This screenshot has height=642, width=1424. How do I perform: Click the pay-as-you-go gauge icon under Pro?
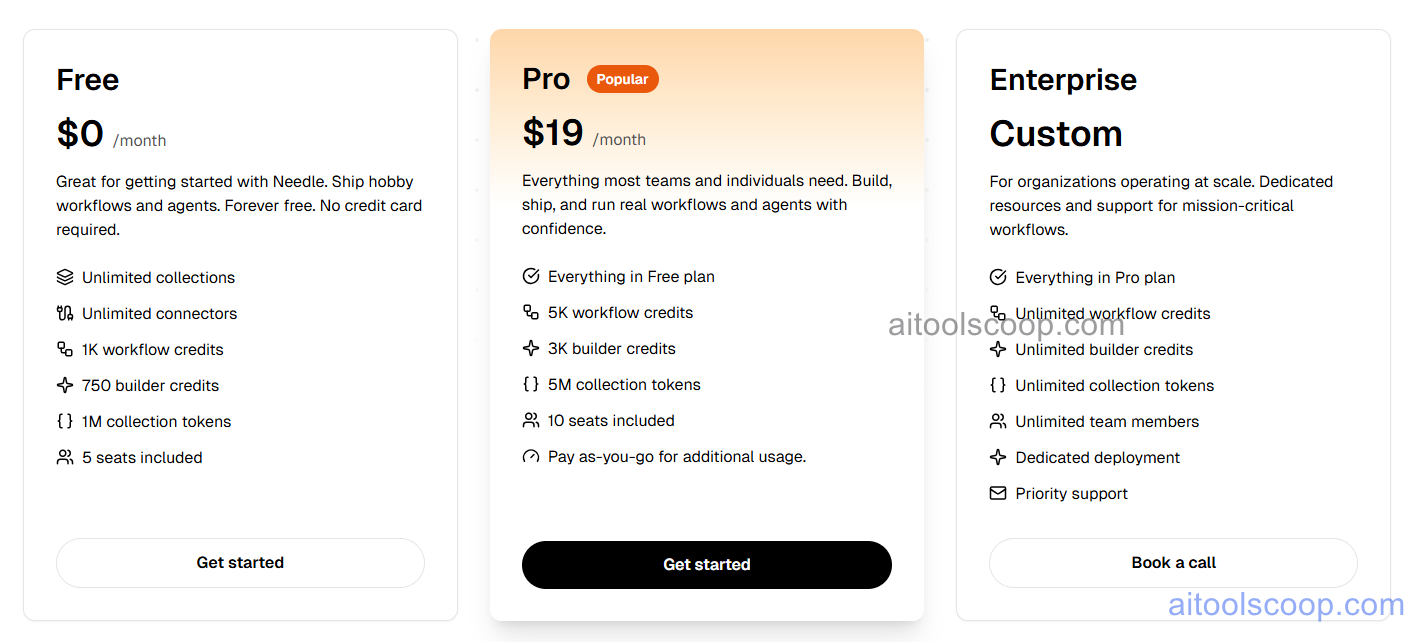(531, 456)
